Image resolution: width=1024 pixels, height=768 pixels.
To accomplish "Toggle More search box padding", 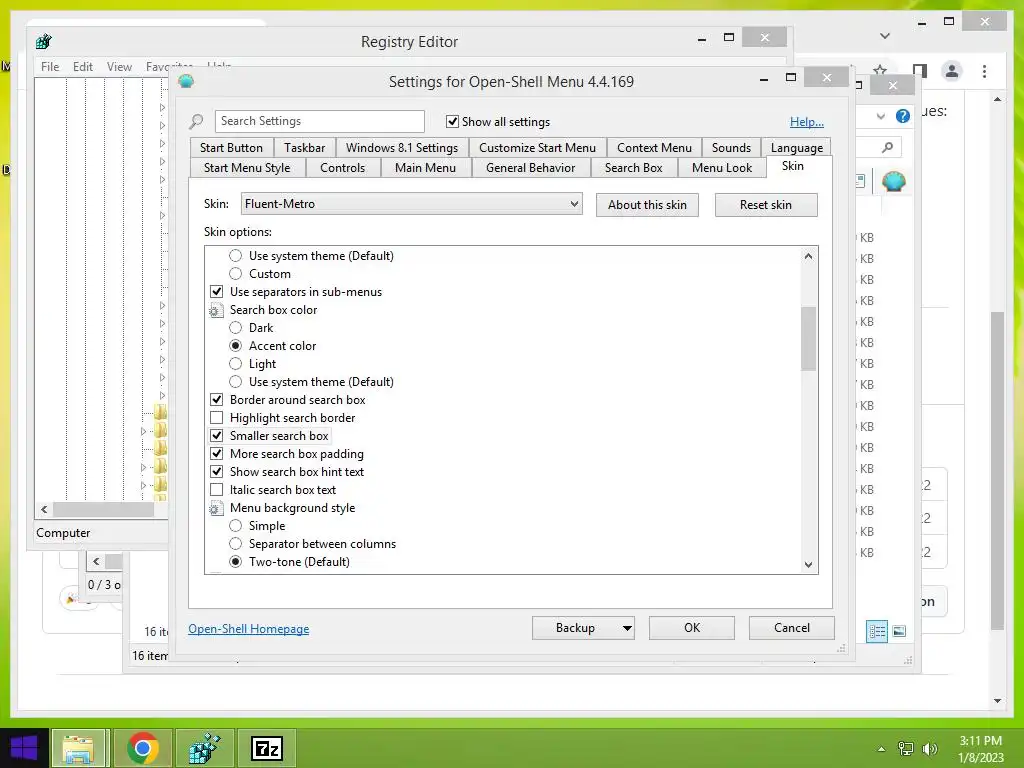I will (x=217, y=454).
